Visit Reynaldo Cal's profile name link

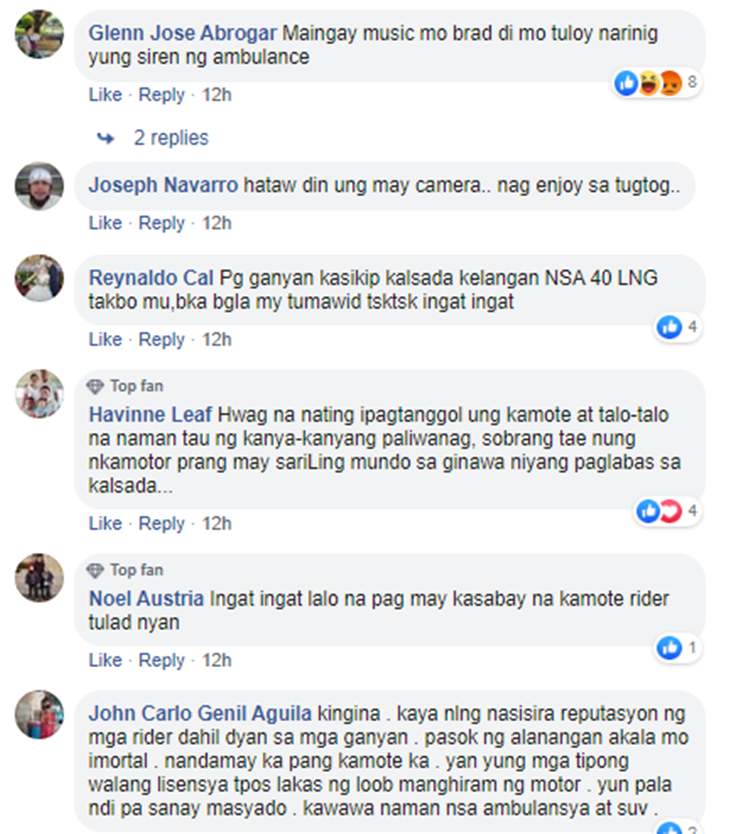151,278
